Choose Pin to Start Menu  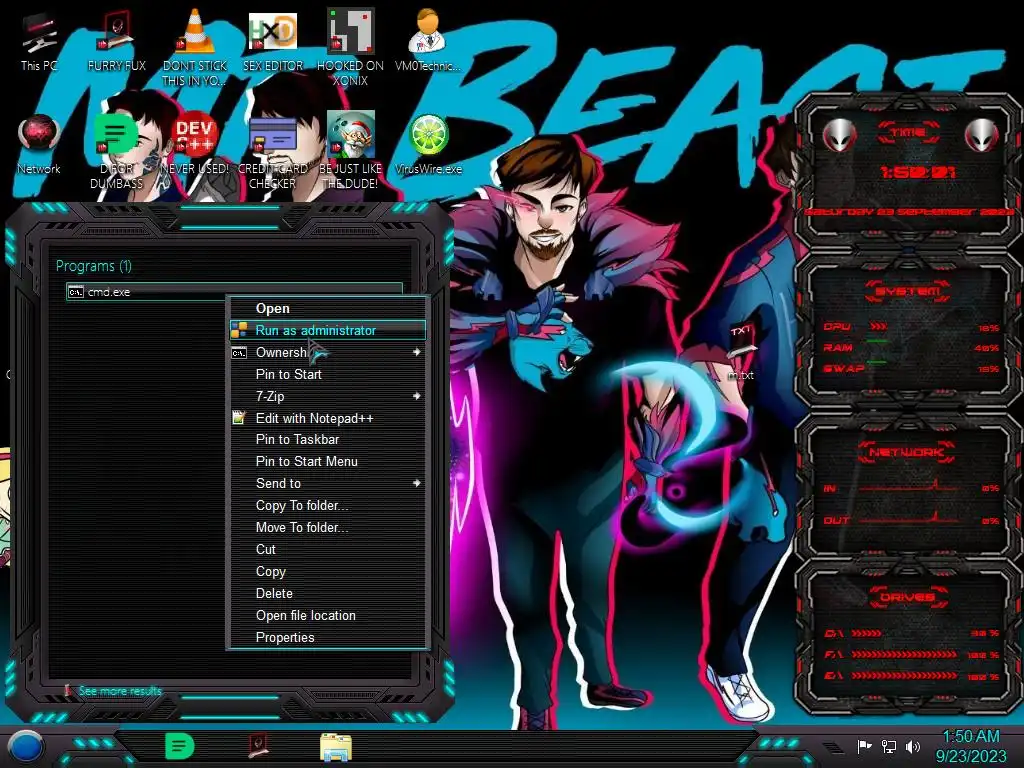(x=328, y=462)
